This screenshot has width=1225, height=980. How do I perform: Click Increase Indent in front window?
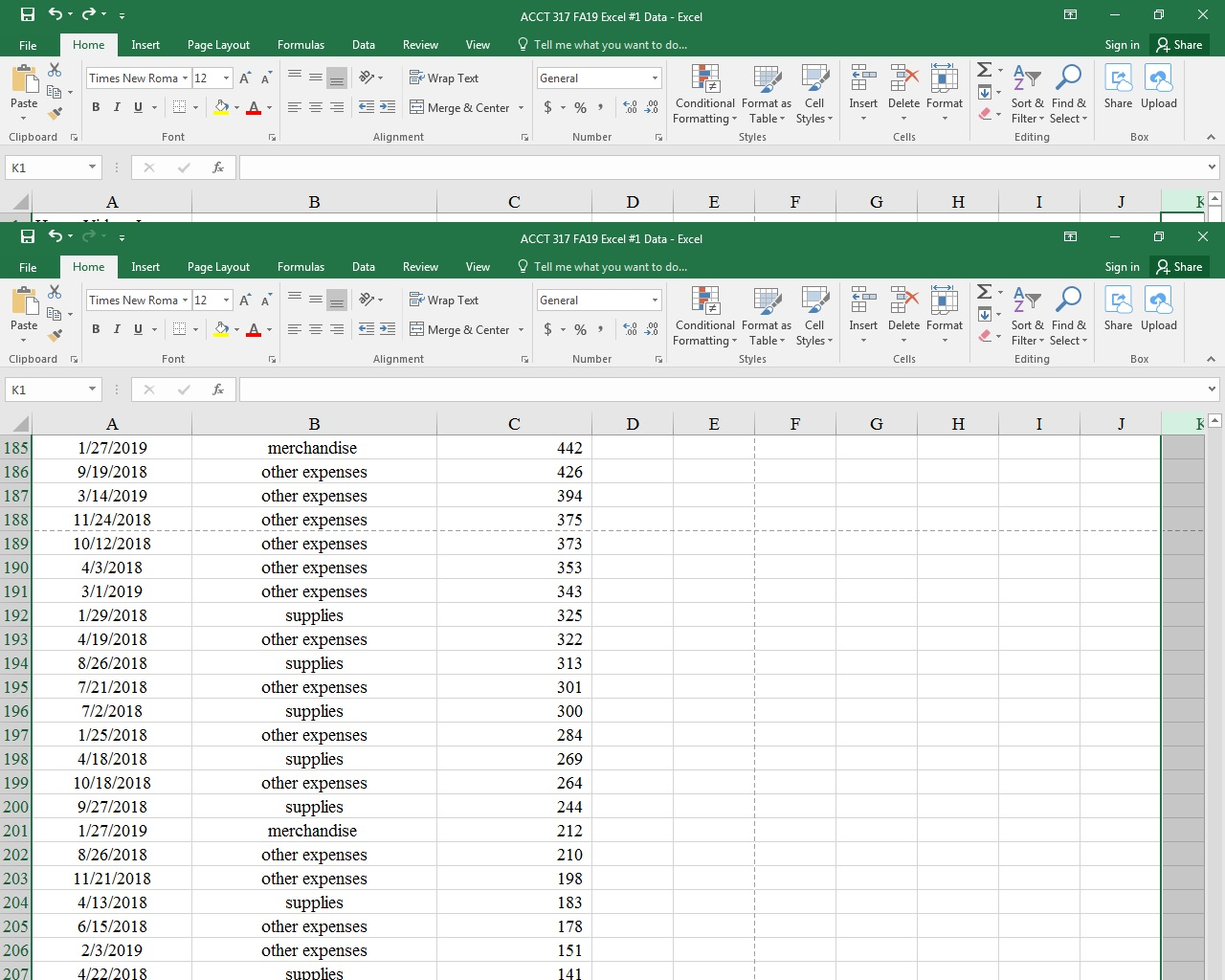click(388, 329)
